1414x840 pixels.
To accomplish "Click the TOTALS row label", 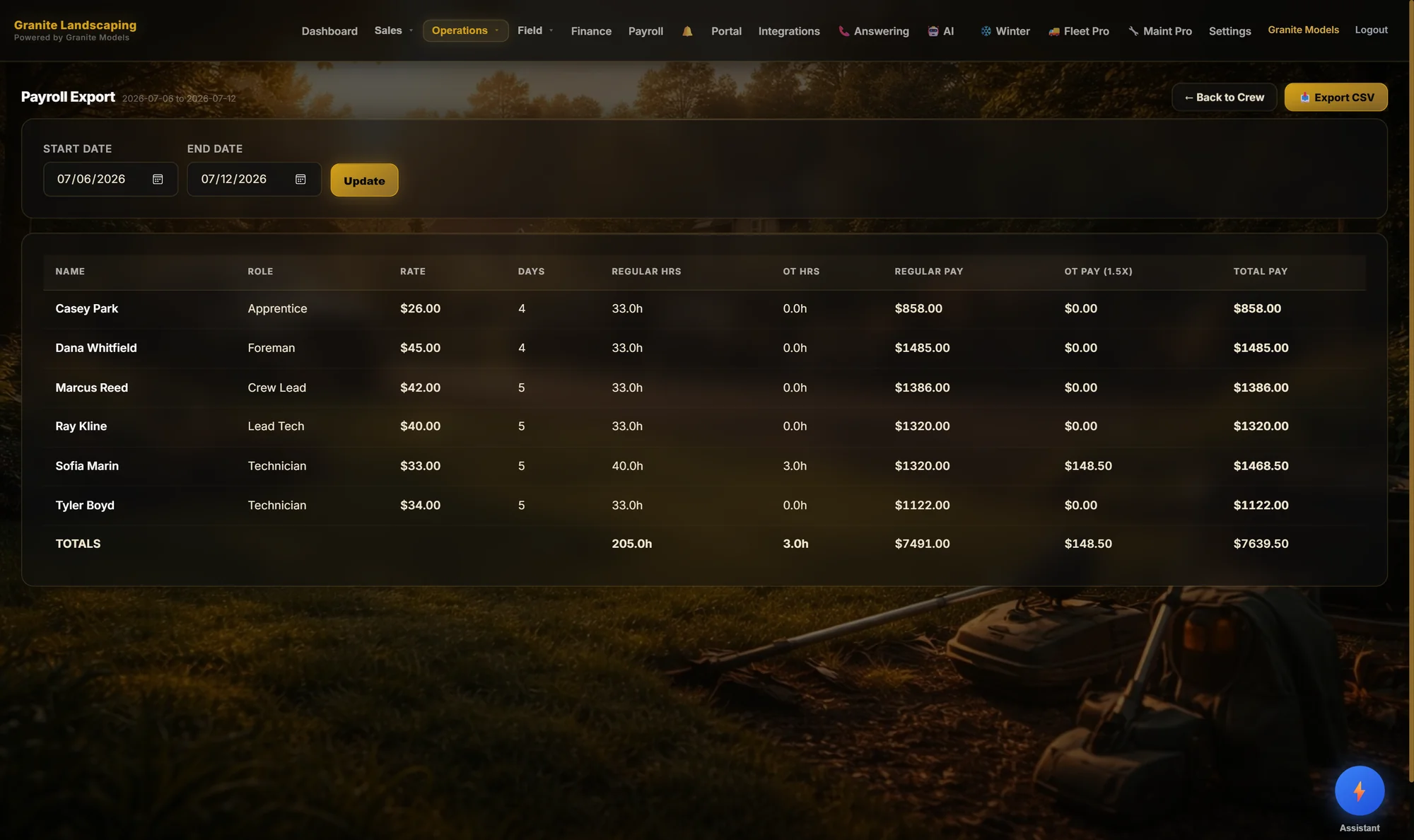I will tap(78, 544).
